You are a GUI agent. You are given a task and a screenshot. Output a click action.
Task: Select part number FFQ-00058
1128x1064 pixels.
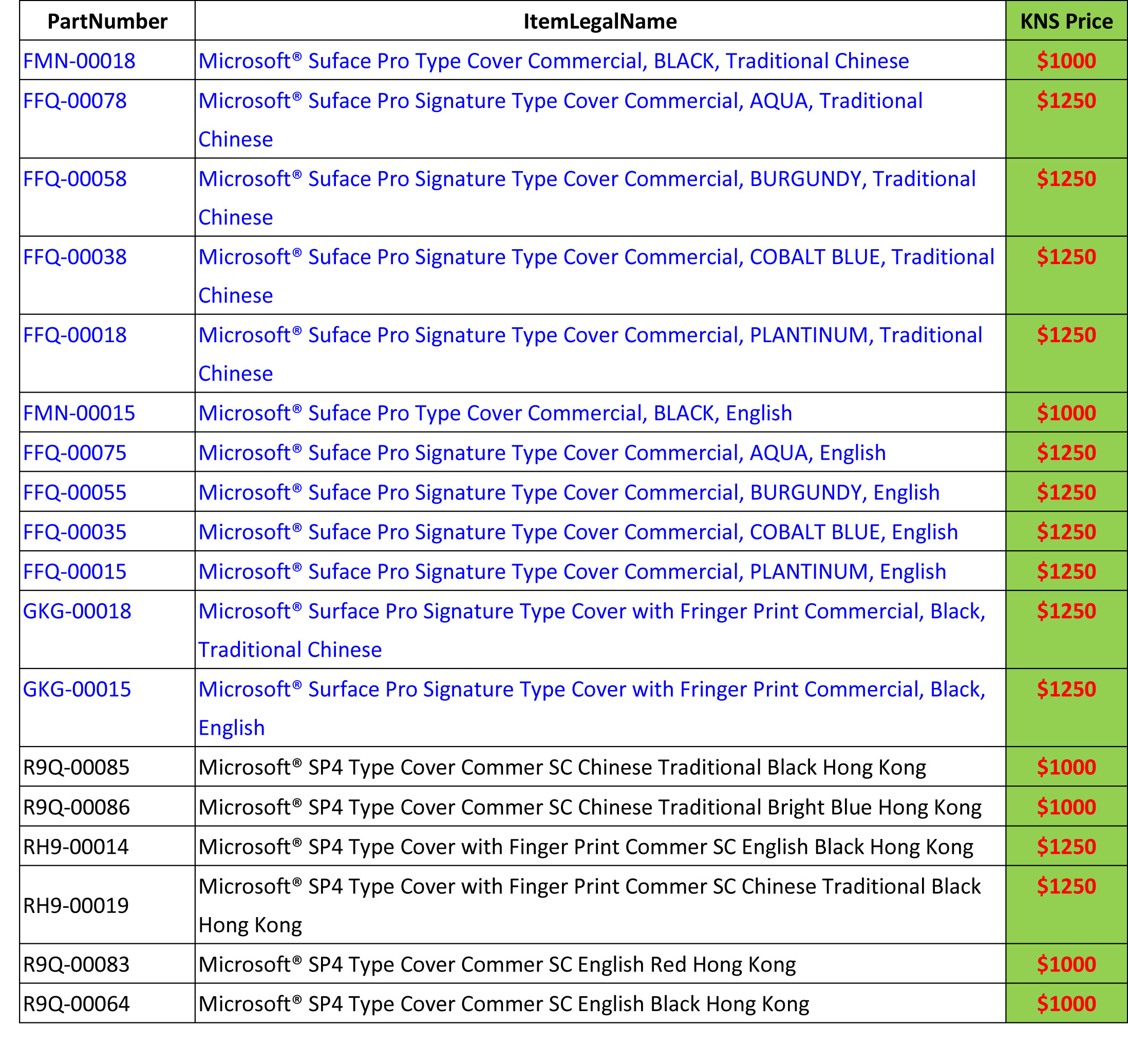click(75, 179)
